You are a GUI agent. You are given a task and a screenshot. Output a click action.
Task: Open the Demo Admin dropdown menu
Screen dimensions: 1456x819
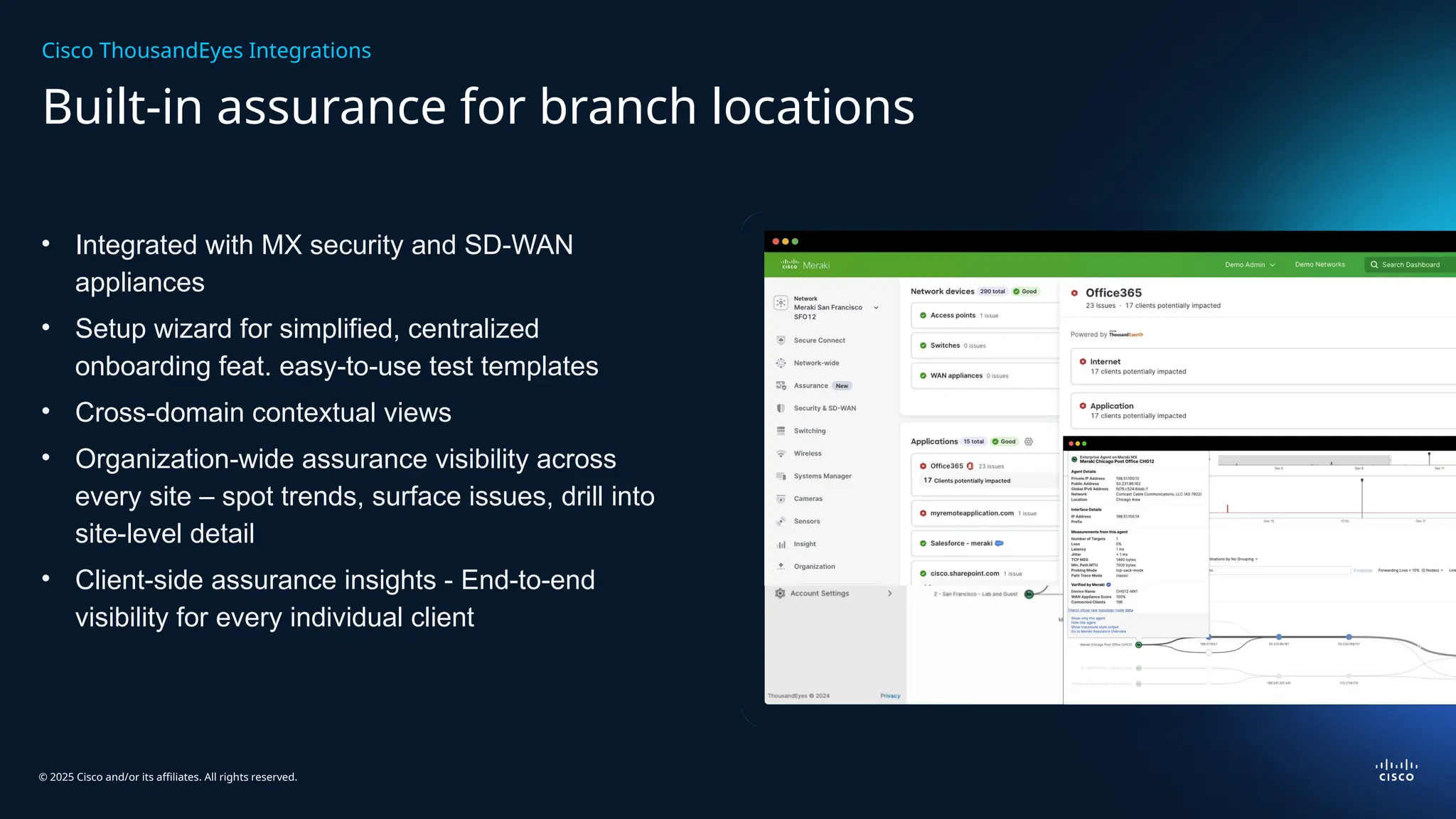coord(1249,264)
